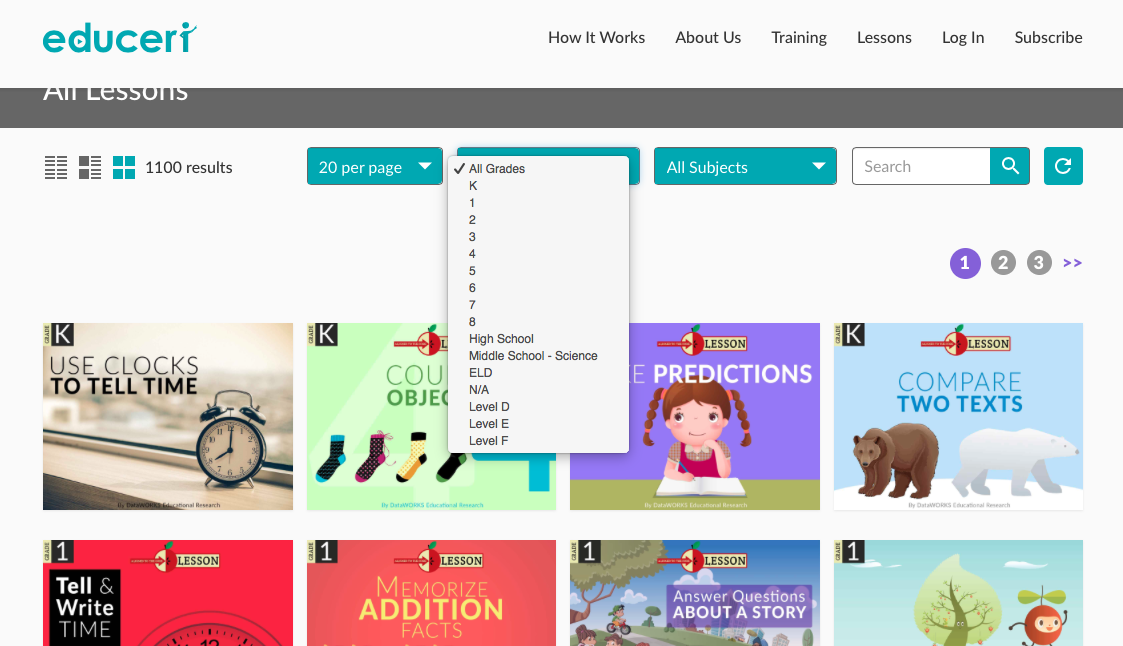Open the Use Clocks To Tell Time lesson
1123x646 pixels.
[x=167, y=416]
